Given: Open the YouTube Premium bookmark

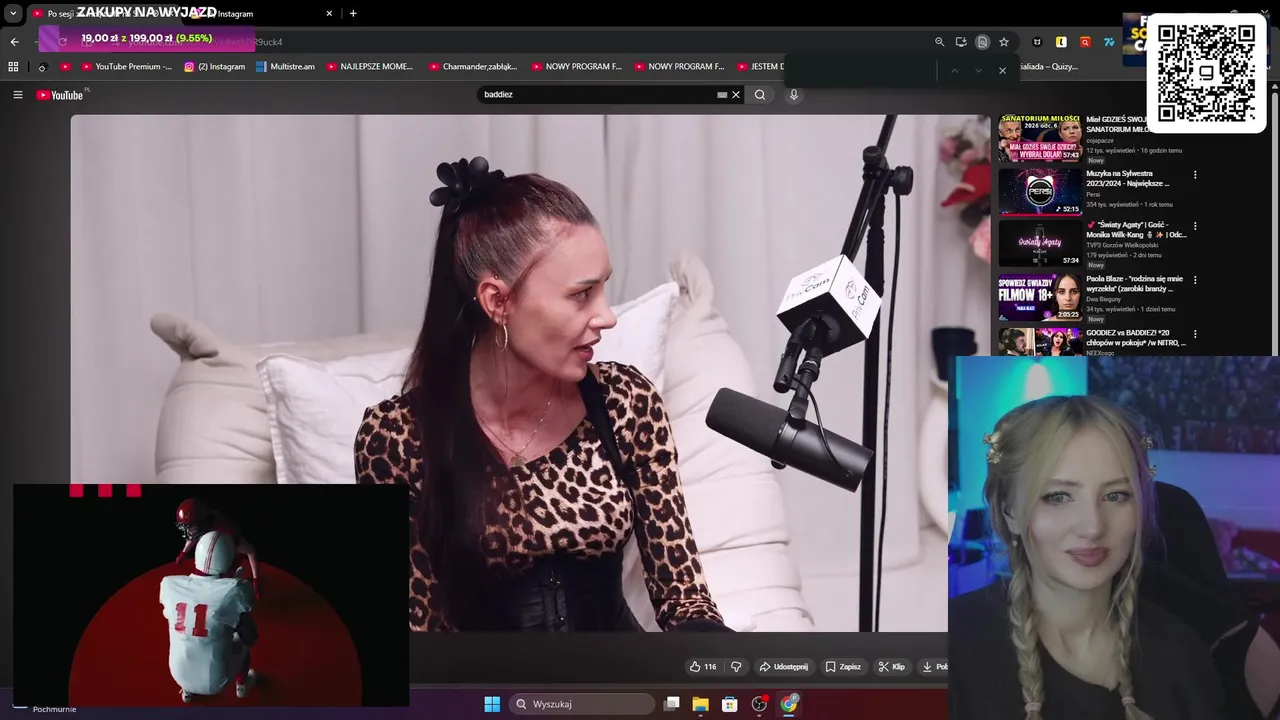Looking at the screenshot, I should point(126,67).
